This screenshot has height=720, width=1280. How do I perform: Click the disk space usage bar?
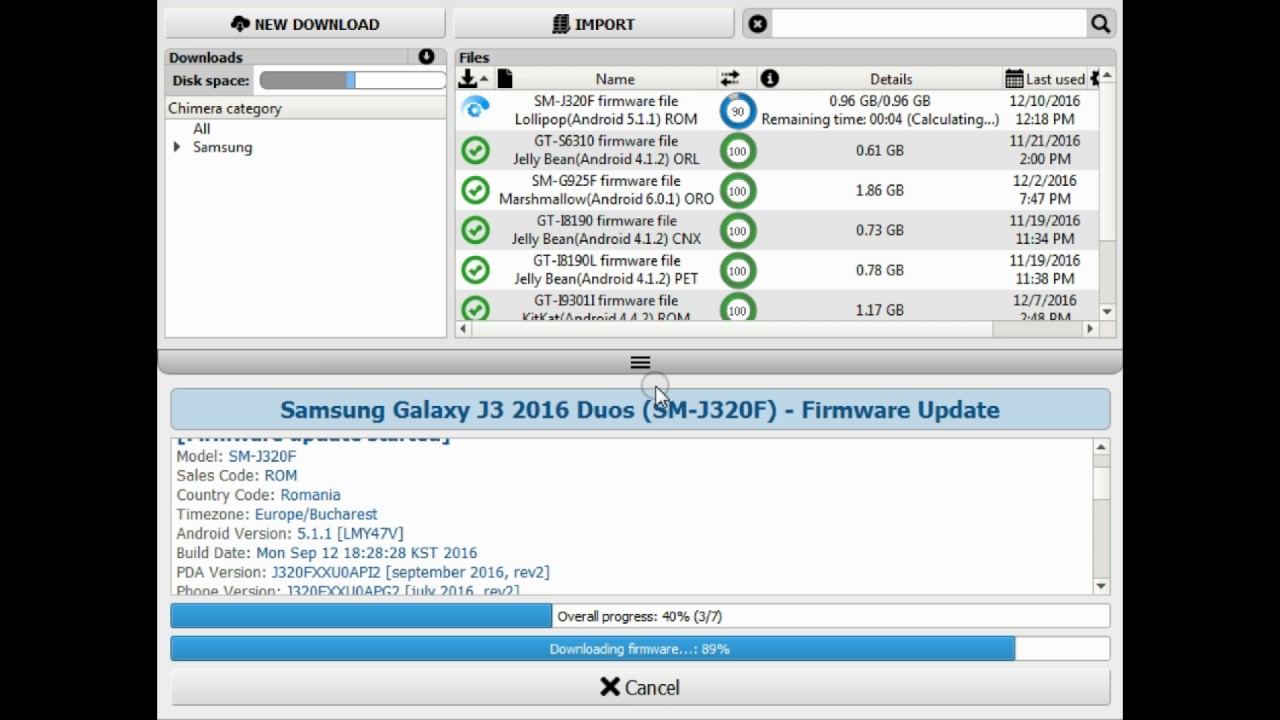tap(352, 80)
